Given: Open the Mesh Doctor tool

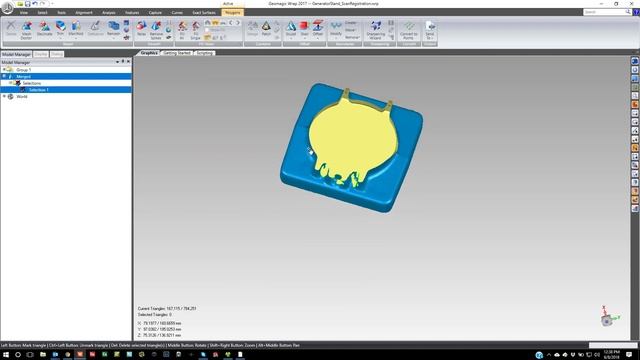Looking at the screenshot, I should tap(27, 31).
